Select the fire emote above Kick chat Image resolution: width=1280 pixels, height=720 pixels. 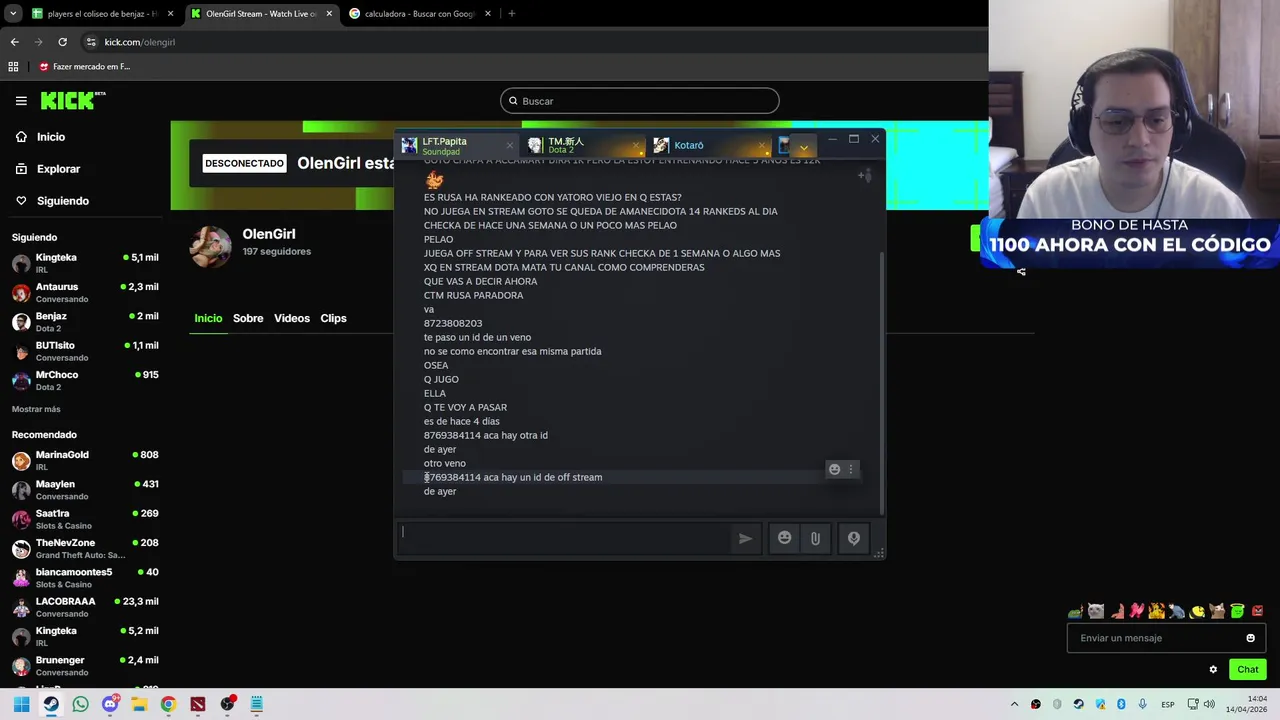coord(1157,611)
